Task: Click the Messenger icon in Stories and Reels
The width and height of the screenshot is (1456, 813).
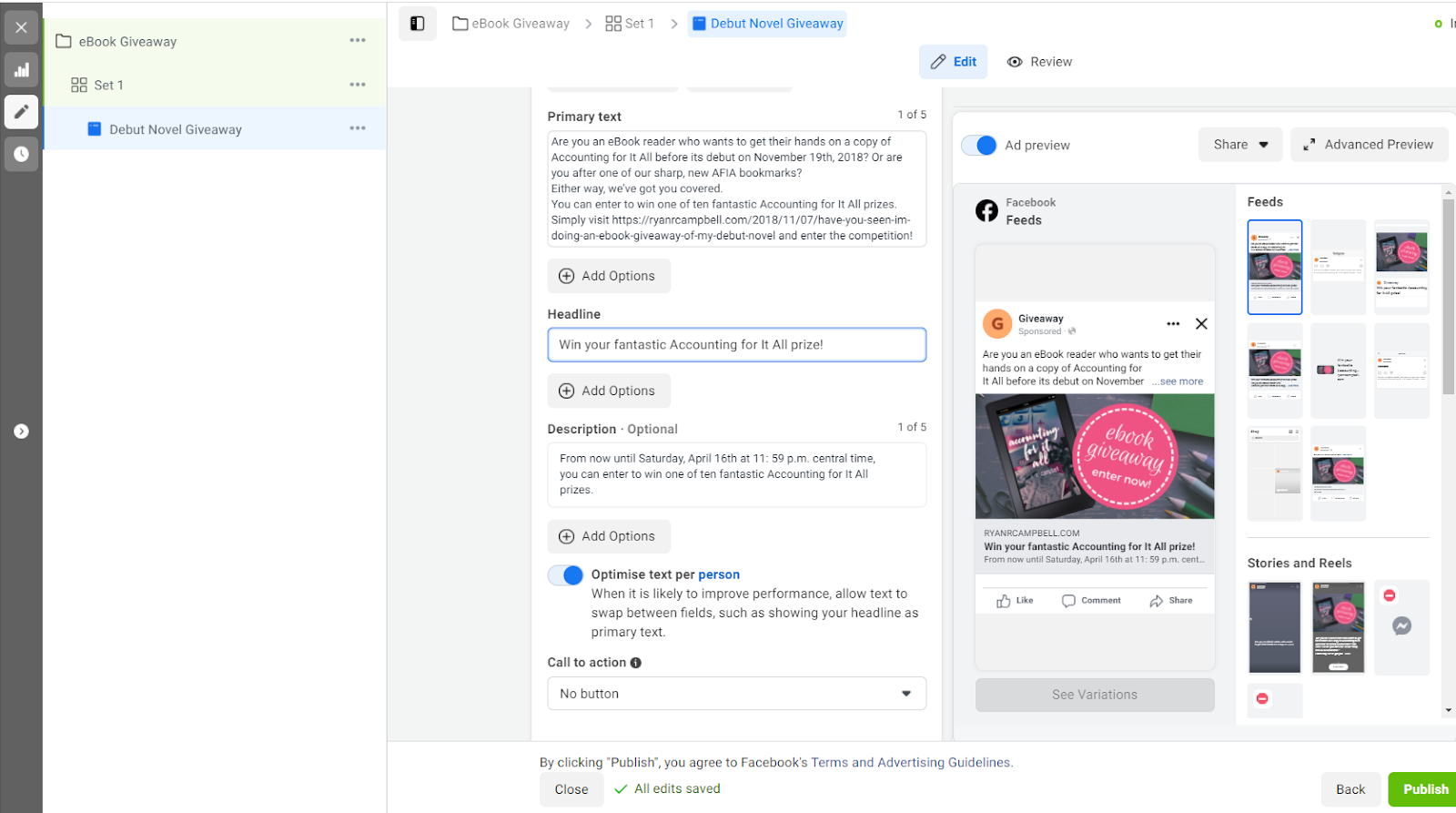Action: [1402, 626]
